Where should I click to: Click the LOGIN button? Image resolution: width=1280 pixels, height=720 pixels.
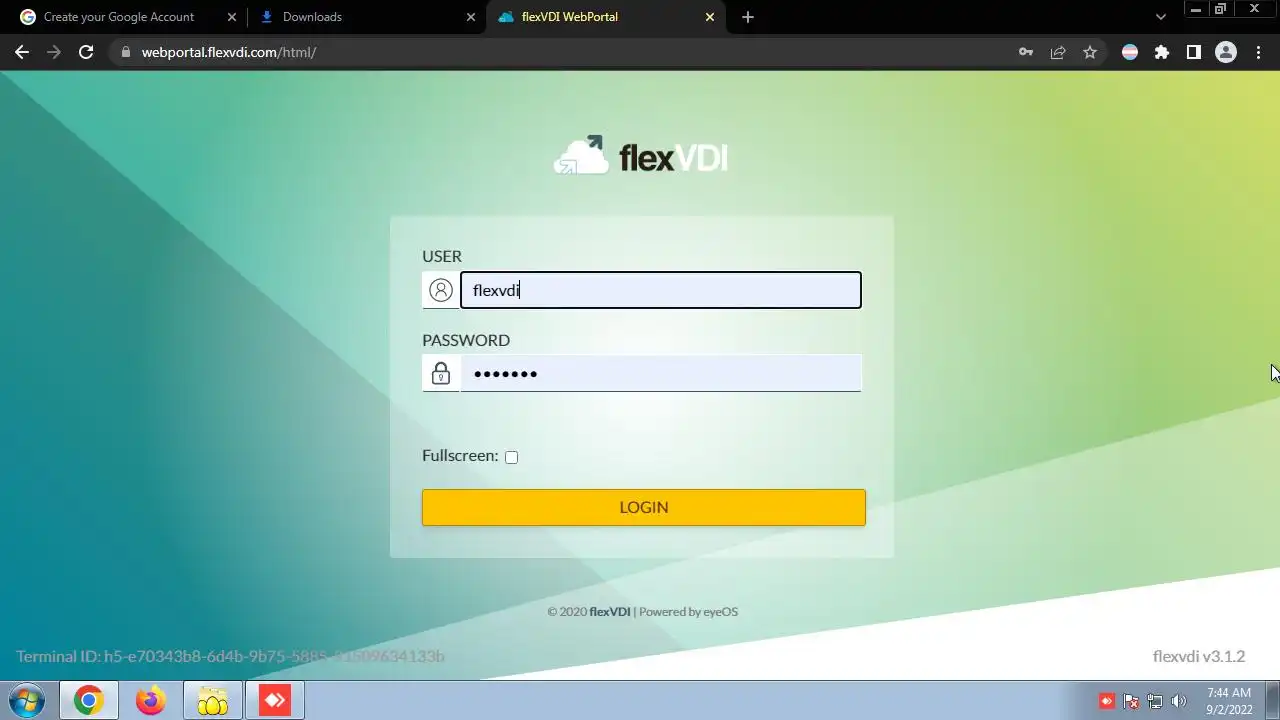click(643, 507)
